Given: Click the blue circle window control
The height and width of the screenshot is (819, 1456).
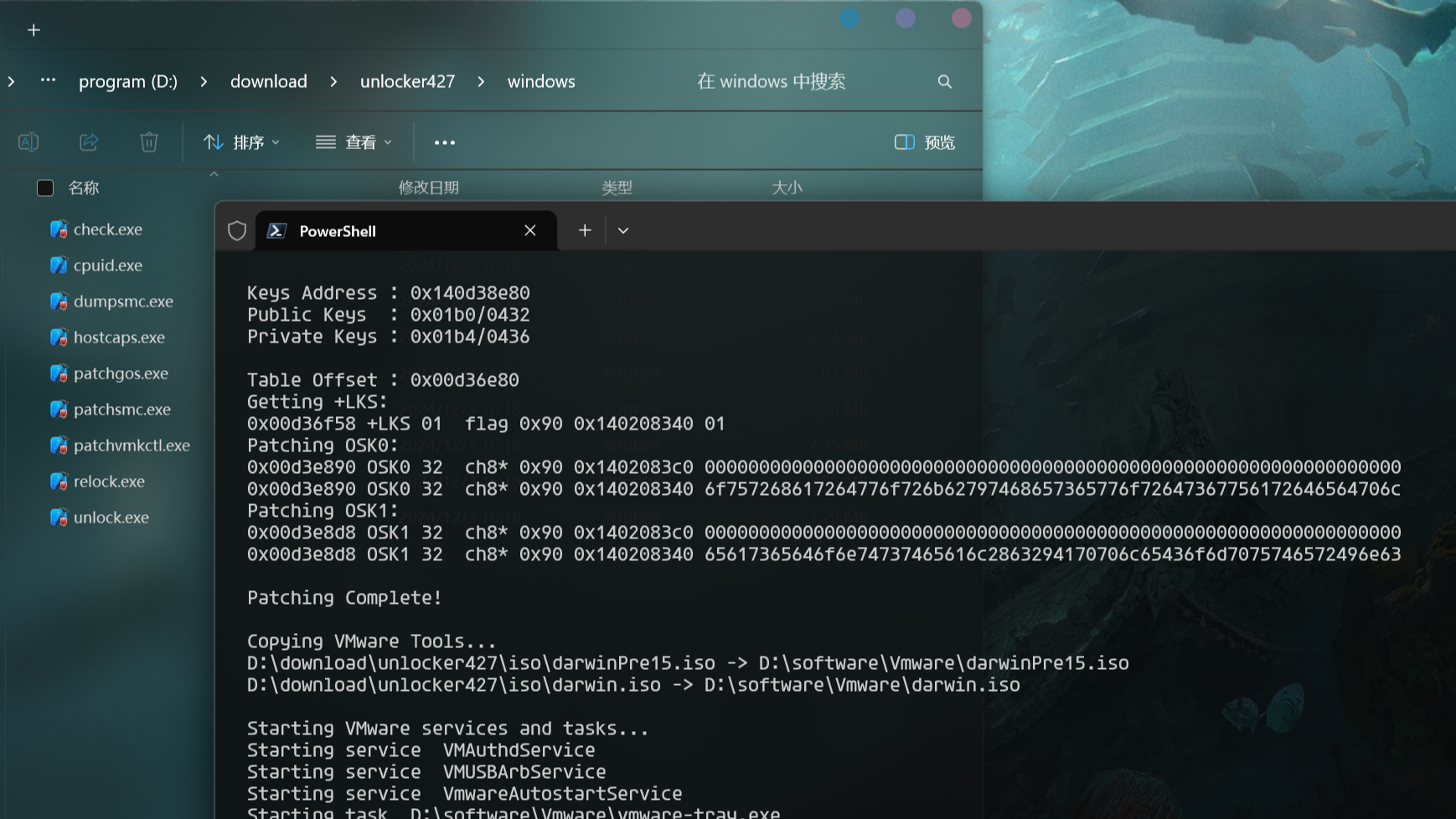Looking at the screenshot, I should (849, 18).
